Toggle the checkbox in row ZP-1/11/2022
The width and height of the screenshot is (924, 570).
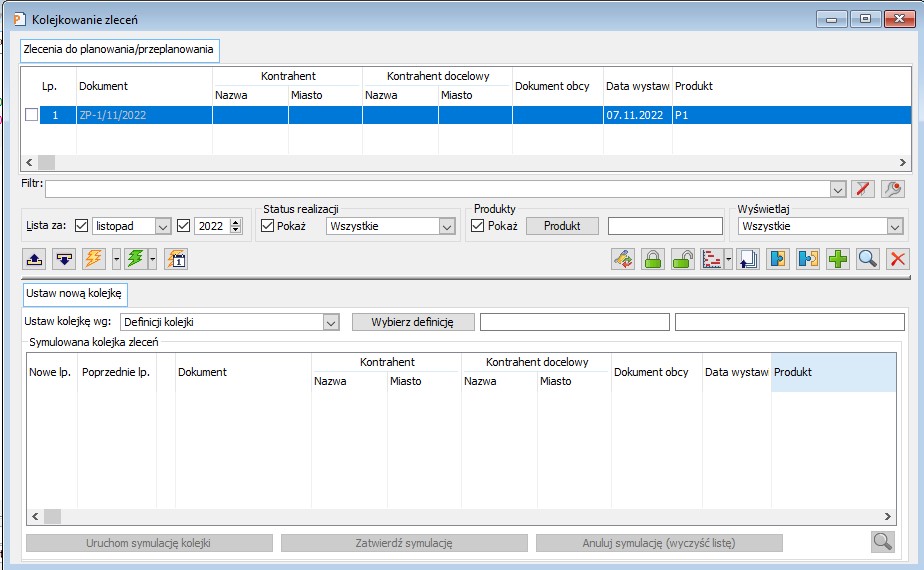32,115
